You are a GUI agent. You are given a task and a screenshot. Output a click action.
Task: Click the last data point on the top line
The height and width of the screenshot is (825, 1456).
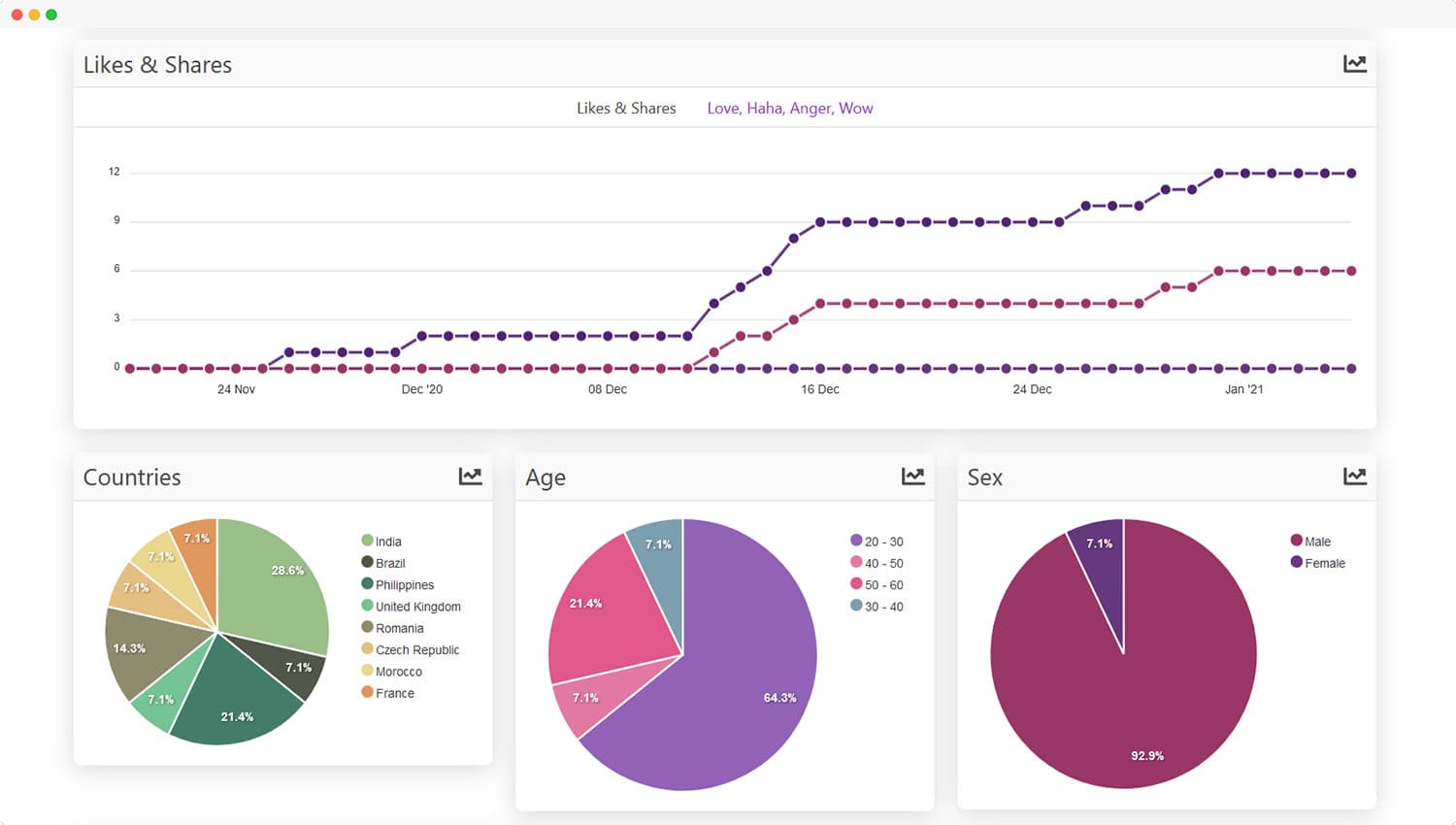pos(1351,173)
